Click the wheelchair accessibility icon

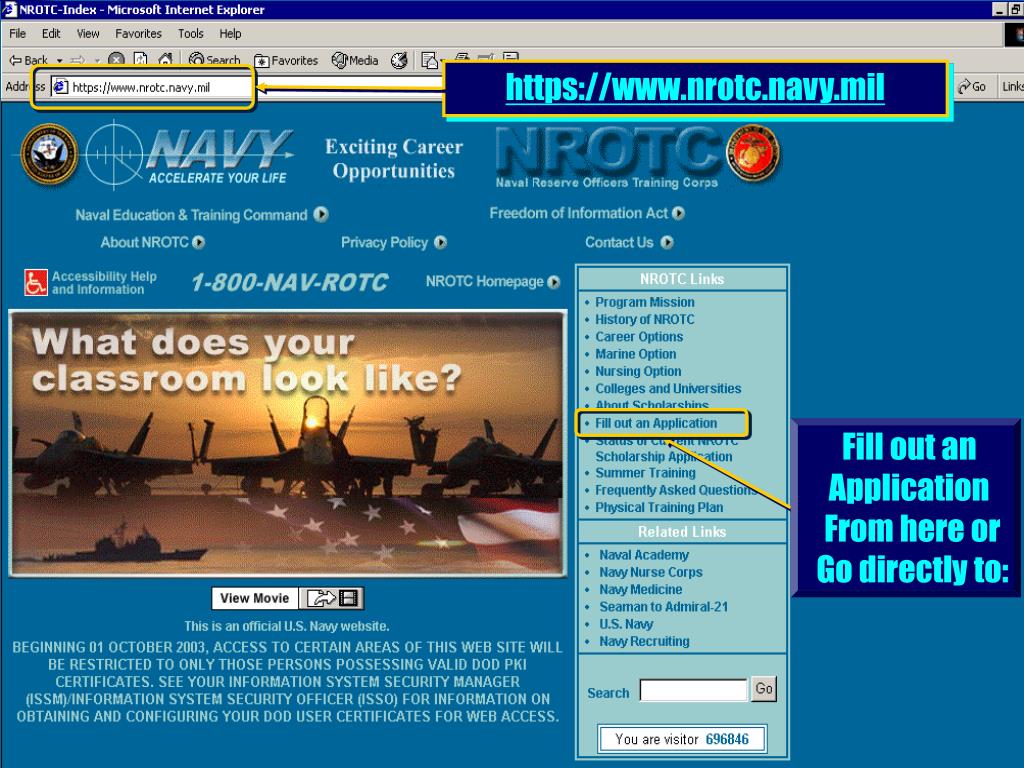[x=36, y=283]
